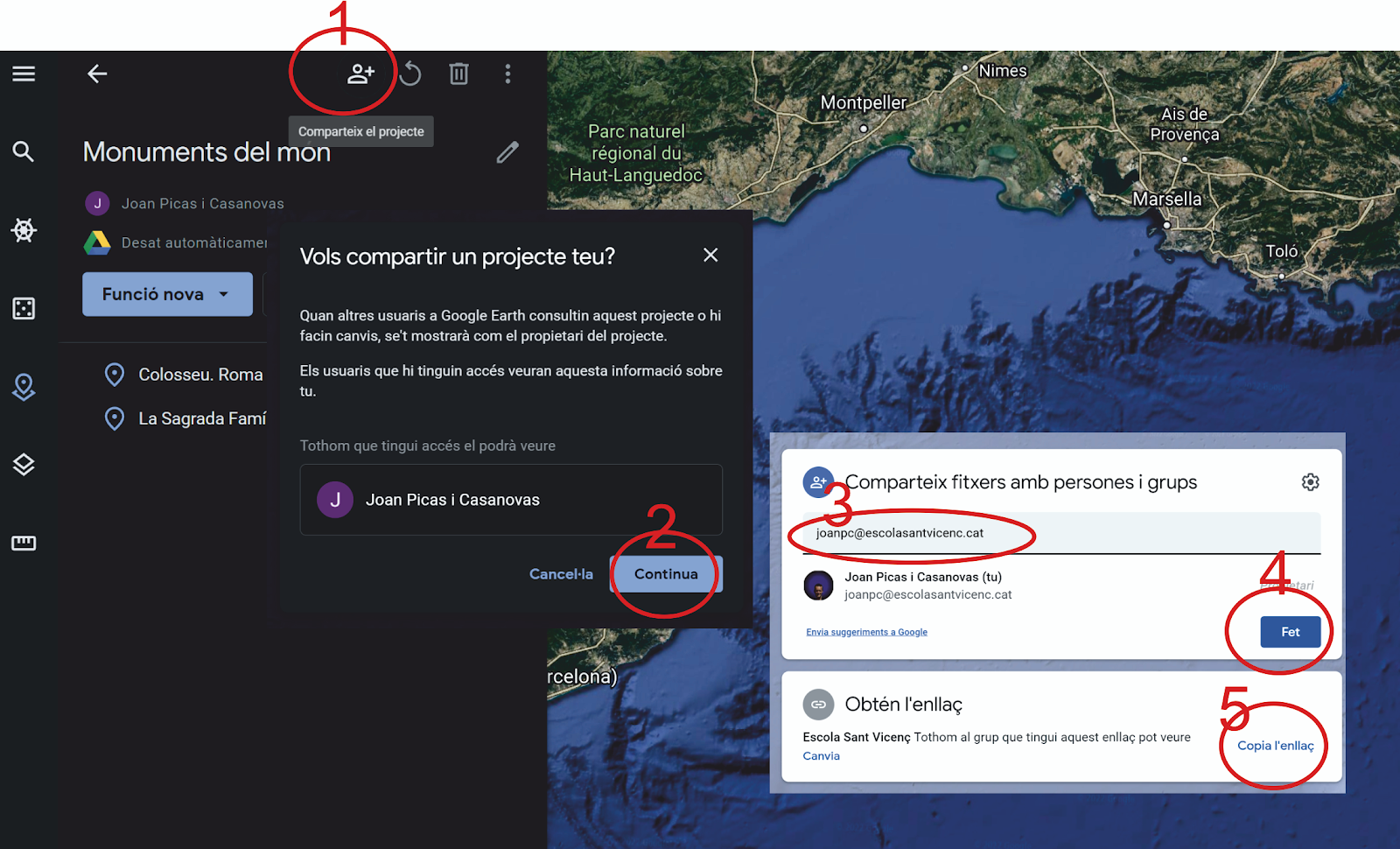The height and width of the screenshot is (849, 1400).
Task: Select the ruler measure tool
Action: pyautogui.click(x=24, y=544)
